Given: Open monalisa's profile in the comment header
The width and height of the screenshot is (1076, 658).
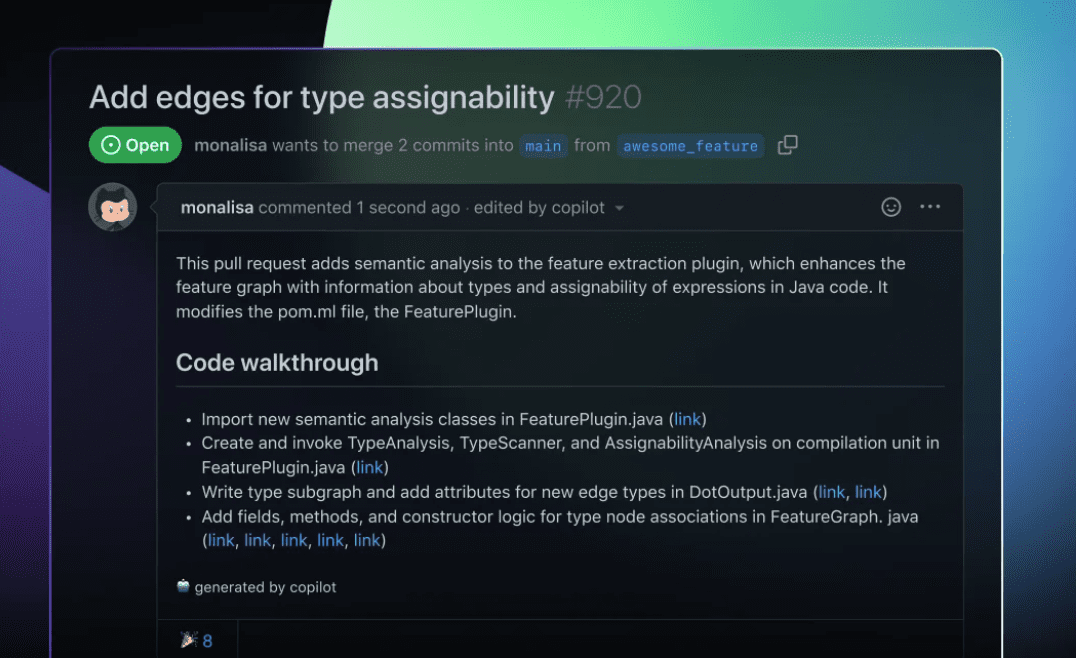Looking at the screenshot, I should [x=217, y=207].
